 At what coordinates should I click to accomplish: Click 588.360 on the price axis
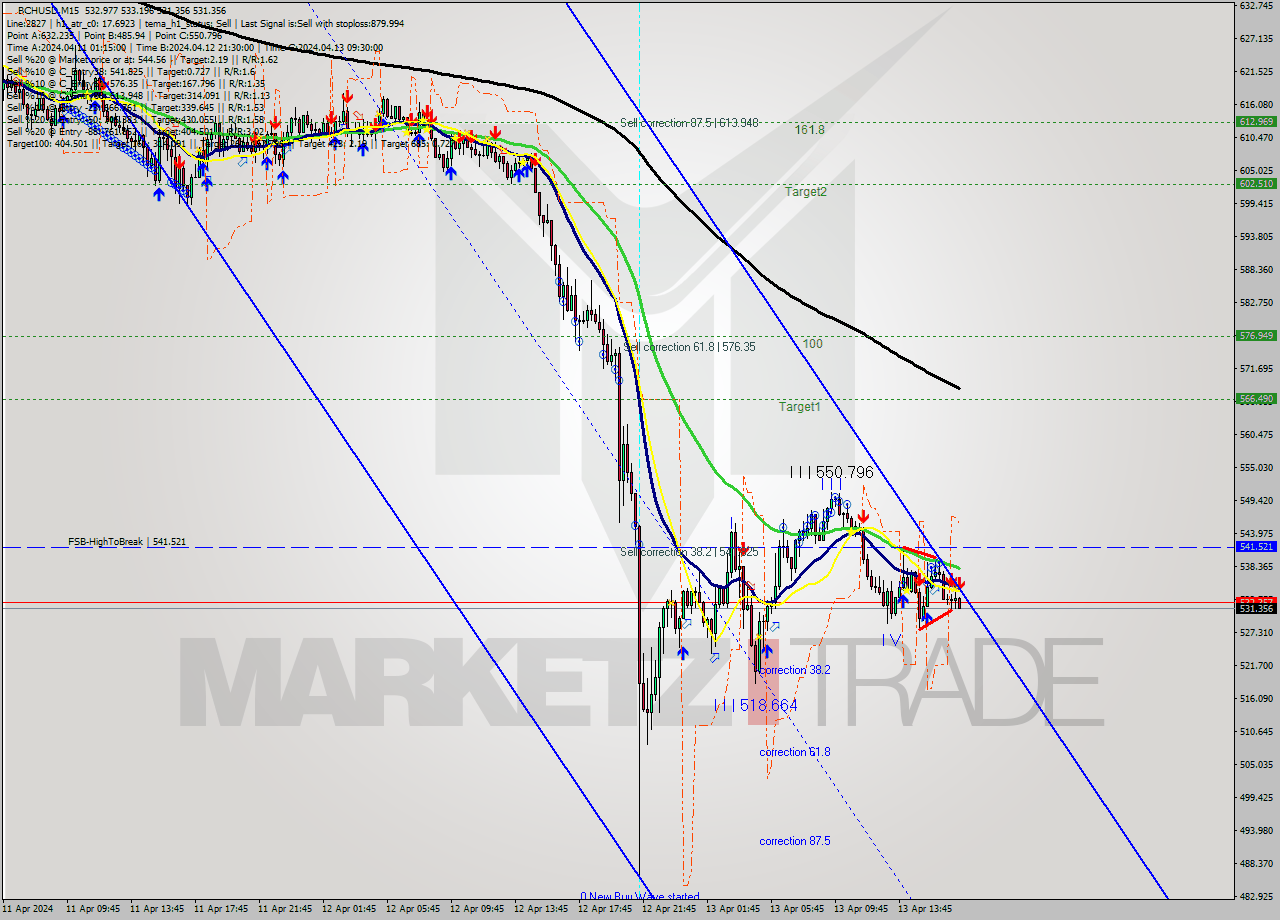tap(1256, 270)
